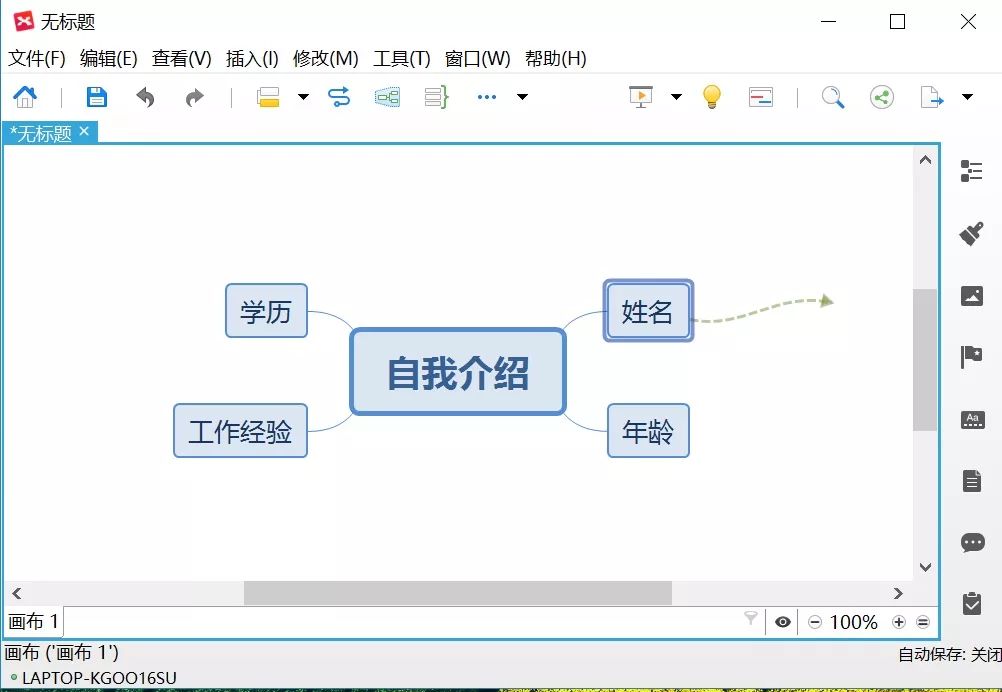Open the 查看(V) menu
The width and height of the screenshot is (1002, 692).
click(x=181, y=59)
